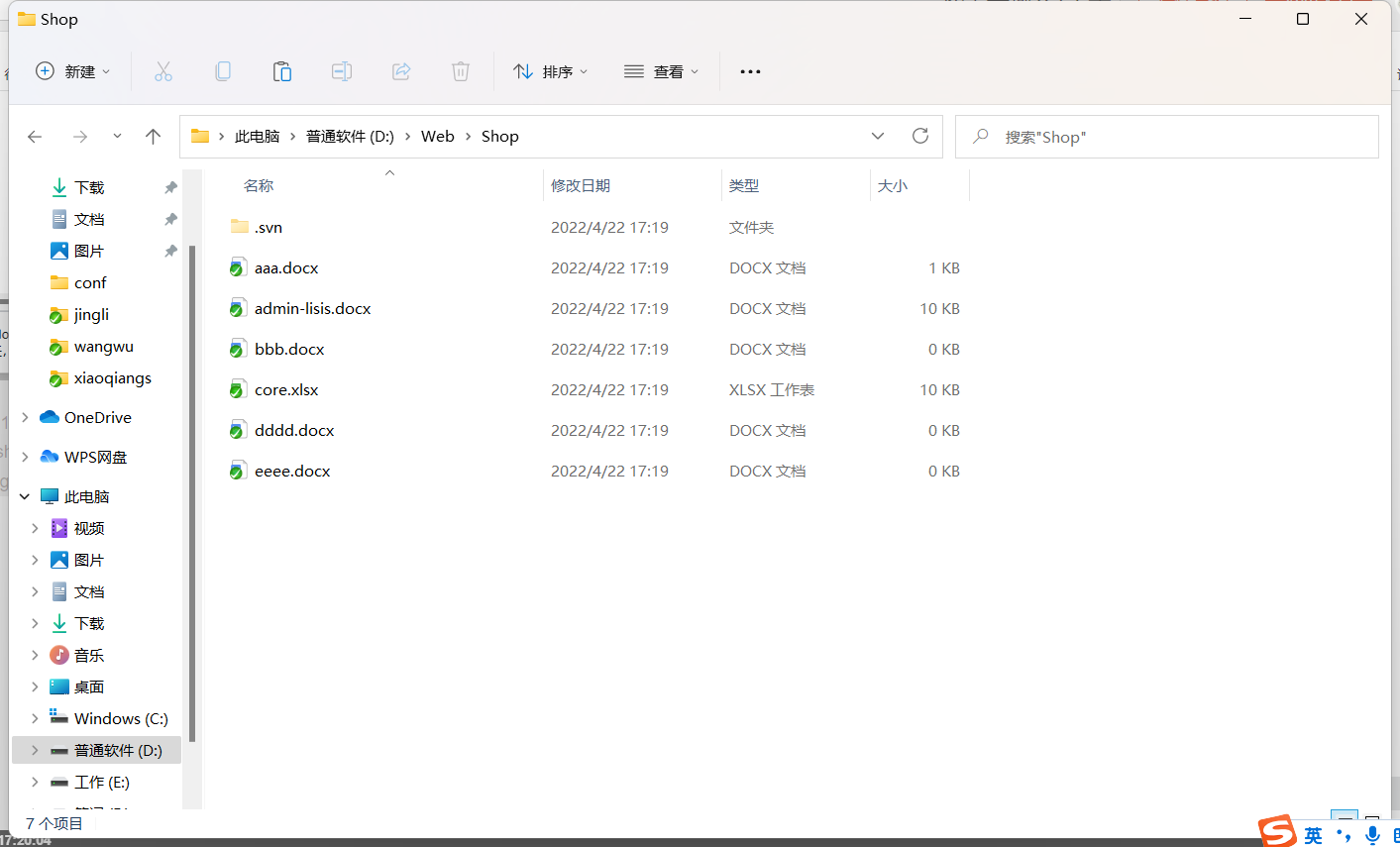Viewport: 1400px width, 847px height.
Task: Open the 排序 sort dropdown
Action: pyautogui.click(x=551, y=71)
